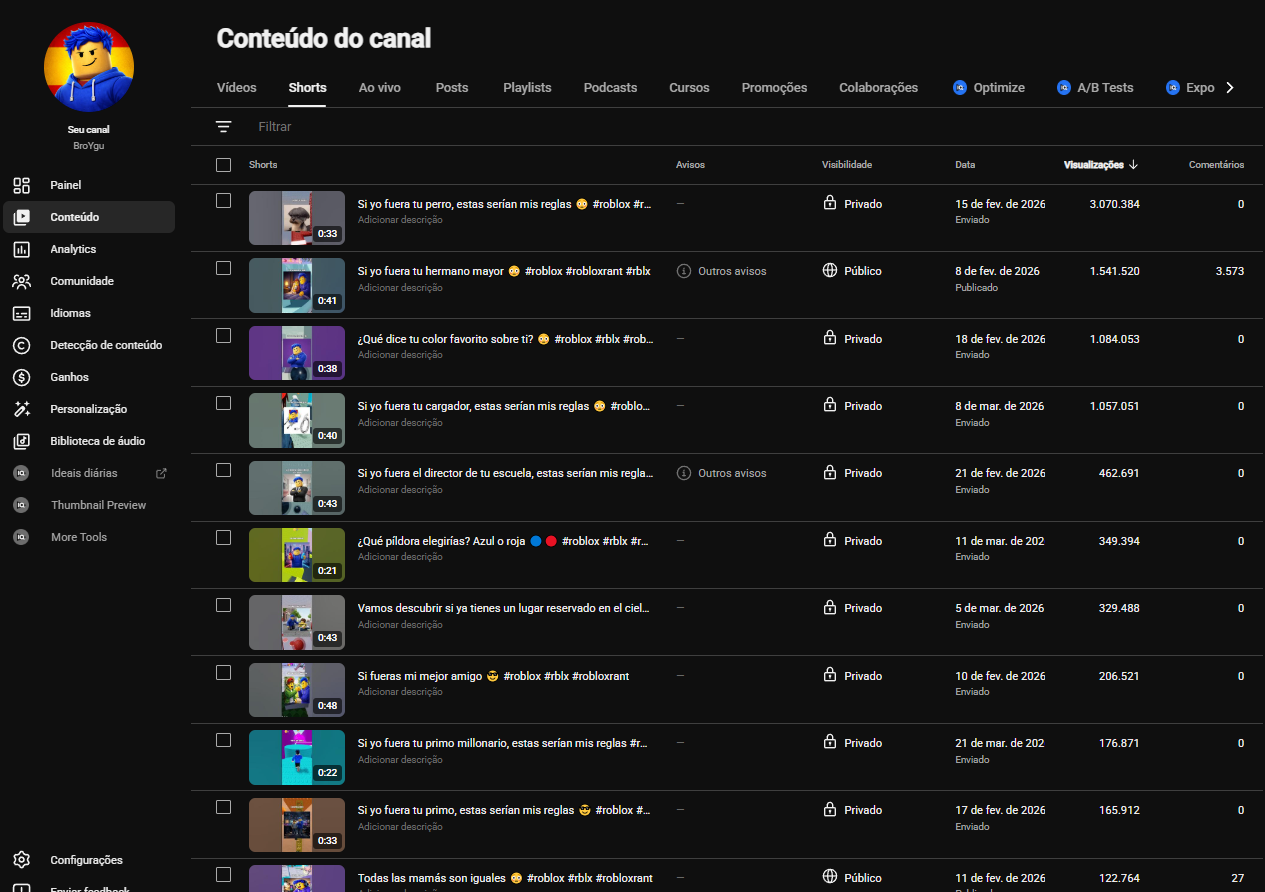1265x892 pixels.
Task: Open the Painel dashboard icon
Action: point(22,185)
